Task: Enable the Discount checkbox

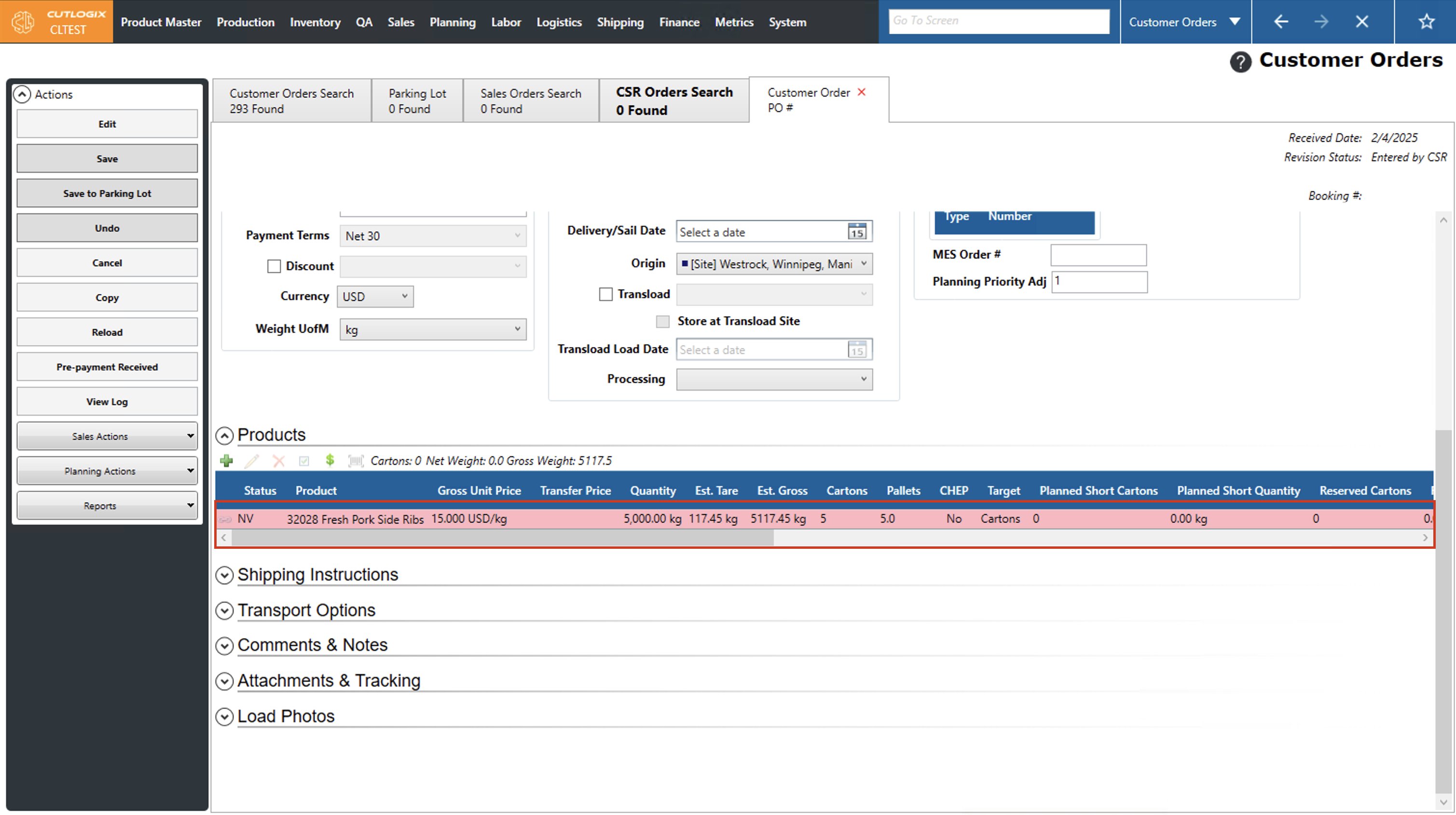Action: pos(274,266)
